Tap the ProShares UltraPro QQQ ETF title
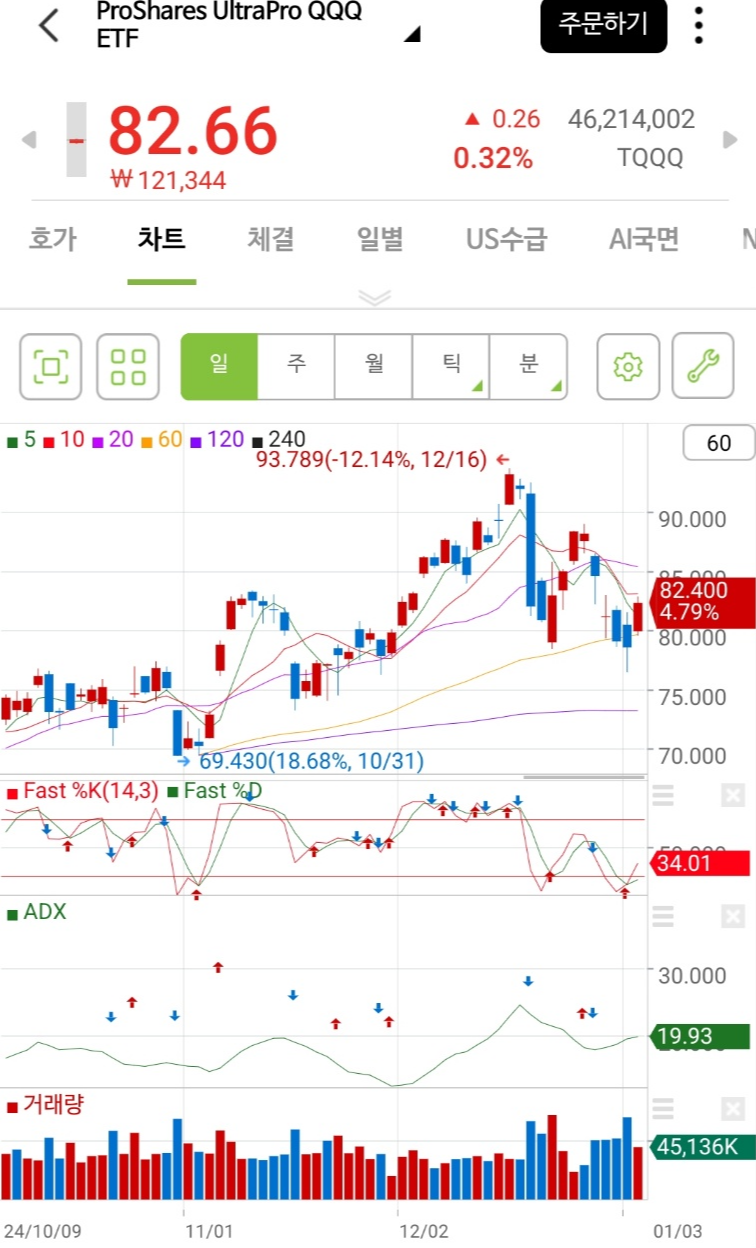The image size is (756, 1248). click(229, 24)
